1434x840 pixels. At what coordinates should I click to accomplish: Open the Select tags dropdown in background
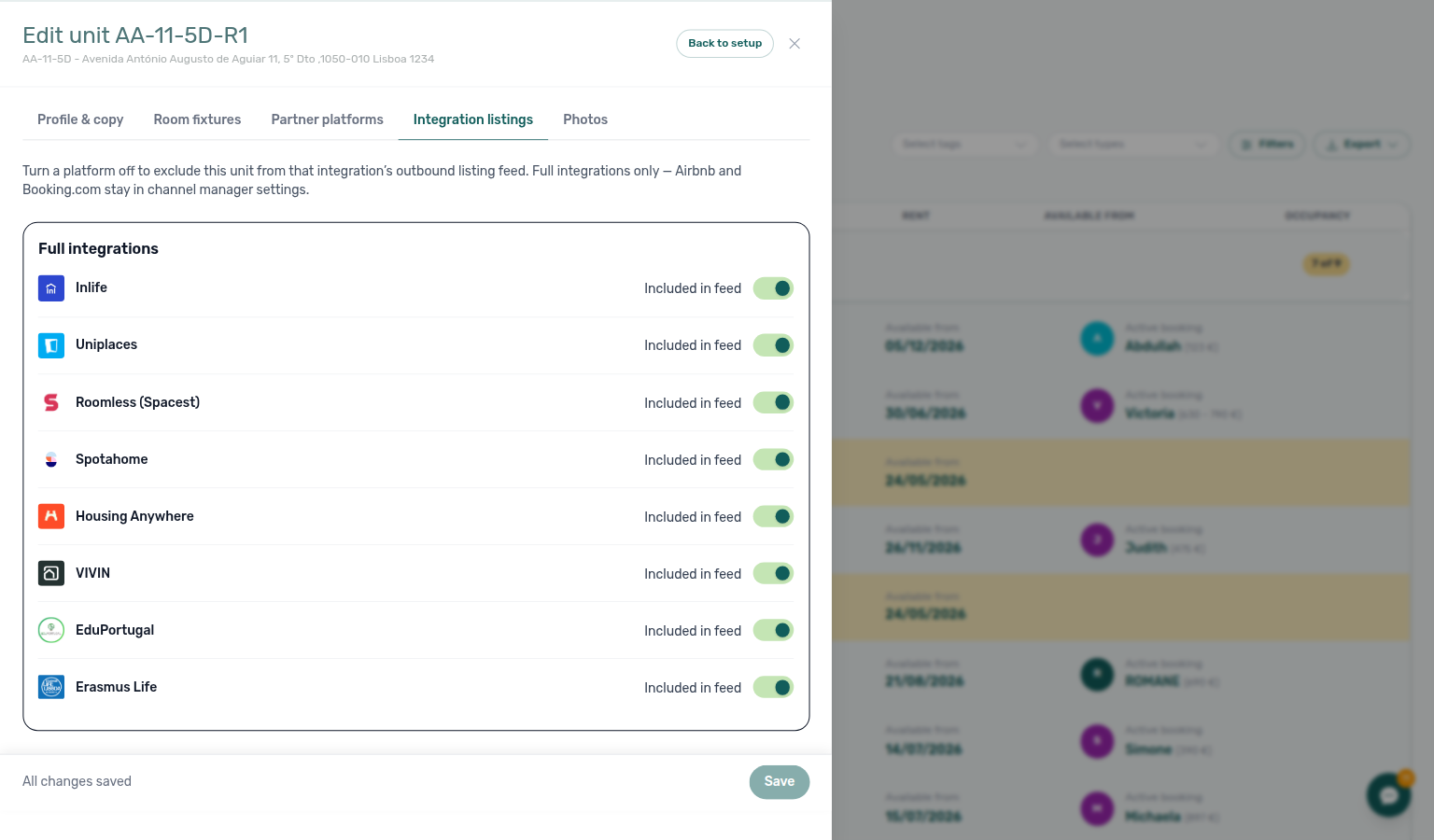964,144
